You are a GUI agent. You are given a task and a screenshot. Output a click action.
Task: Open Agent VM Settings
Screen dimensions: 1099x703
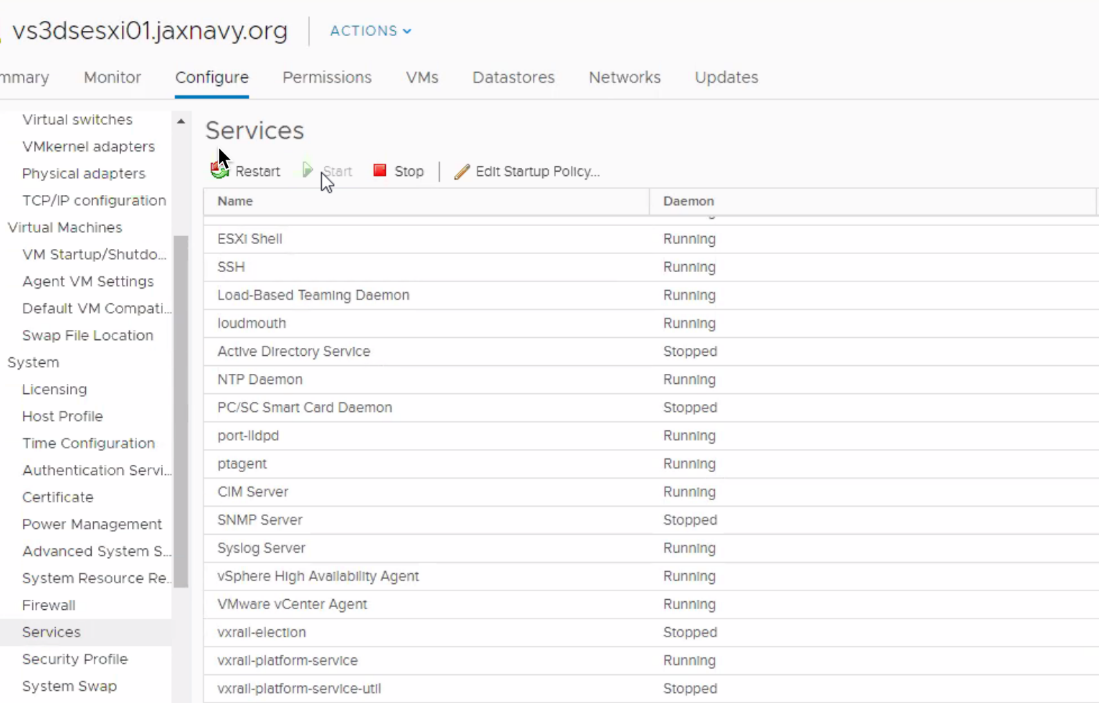(88, 281)
